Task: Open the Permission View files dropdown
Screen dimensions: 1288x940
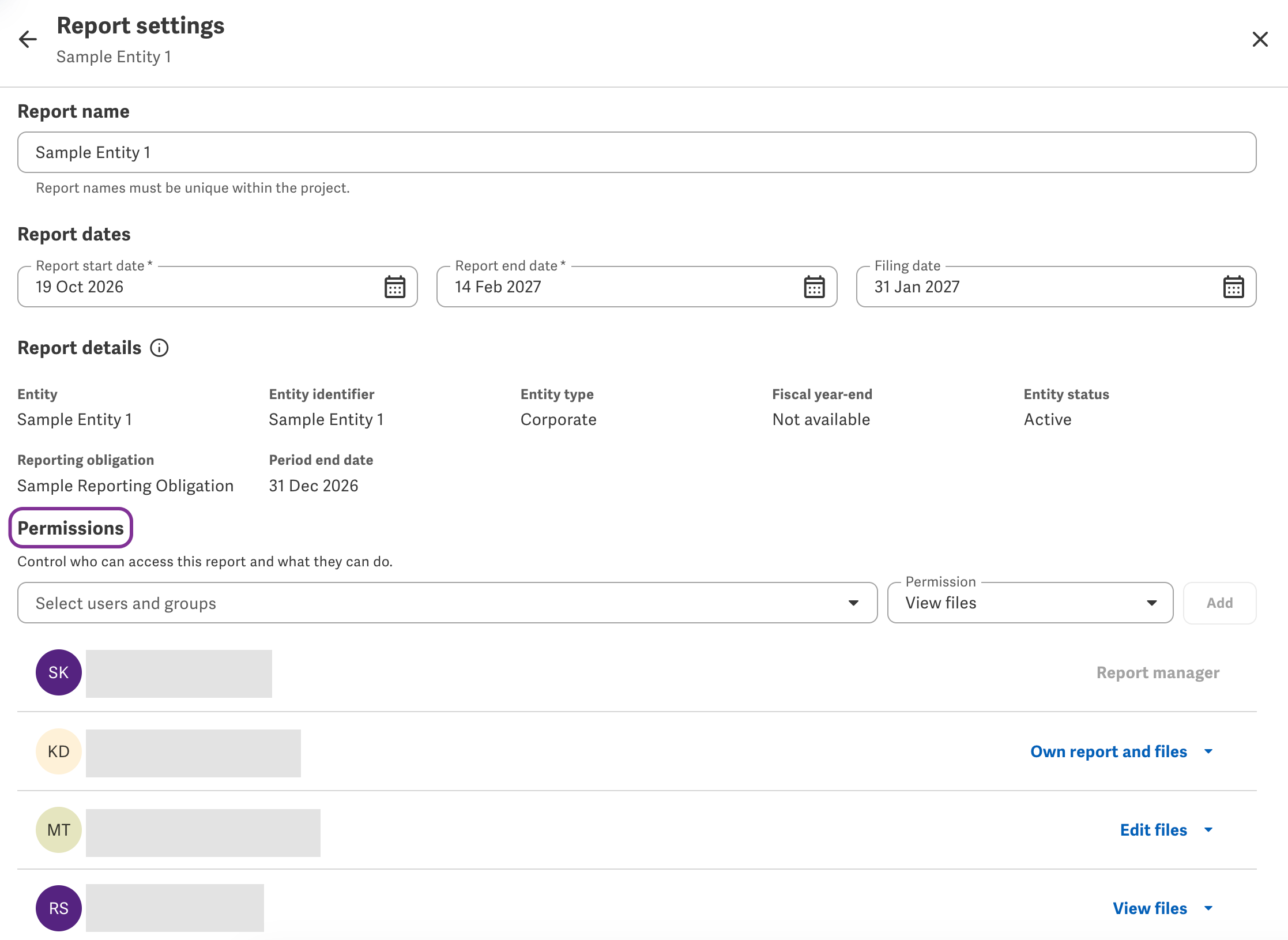Action: pos(1030,603)
